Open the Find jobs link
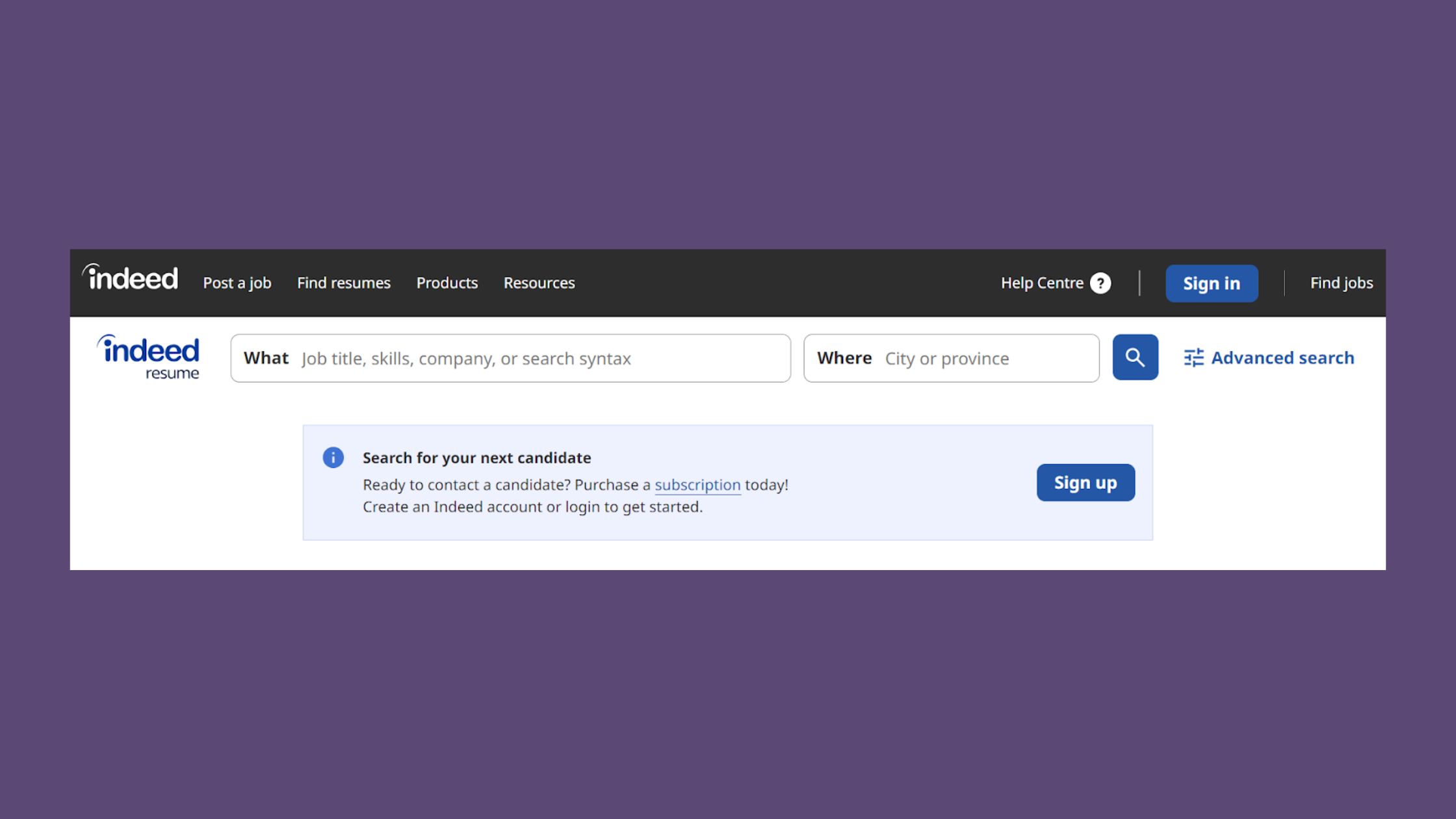The width and height of the screenshot is (1456, 819). click(1342, 283)
